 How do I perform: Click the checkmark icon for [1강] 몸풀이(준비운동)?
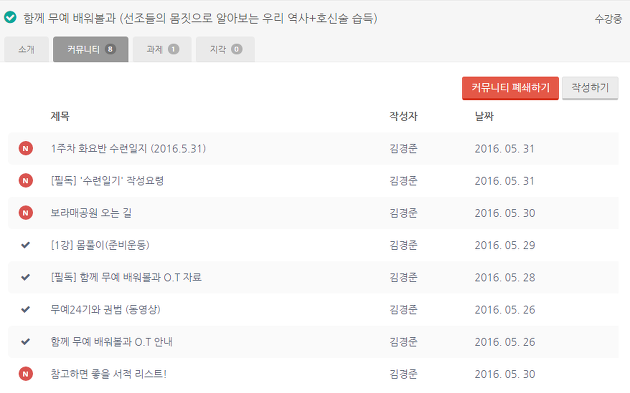click(x=25, y=245)
